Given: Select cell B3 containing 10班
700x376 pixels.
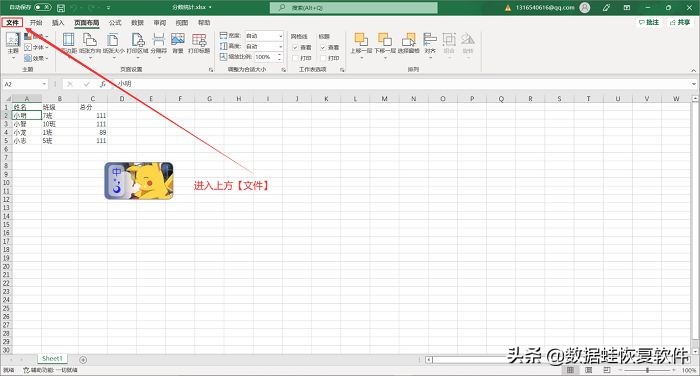Looking at the screenshot, I should pyautogui.click(x=60, y=124).
